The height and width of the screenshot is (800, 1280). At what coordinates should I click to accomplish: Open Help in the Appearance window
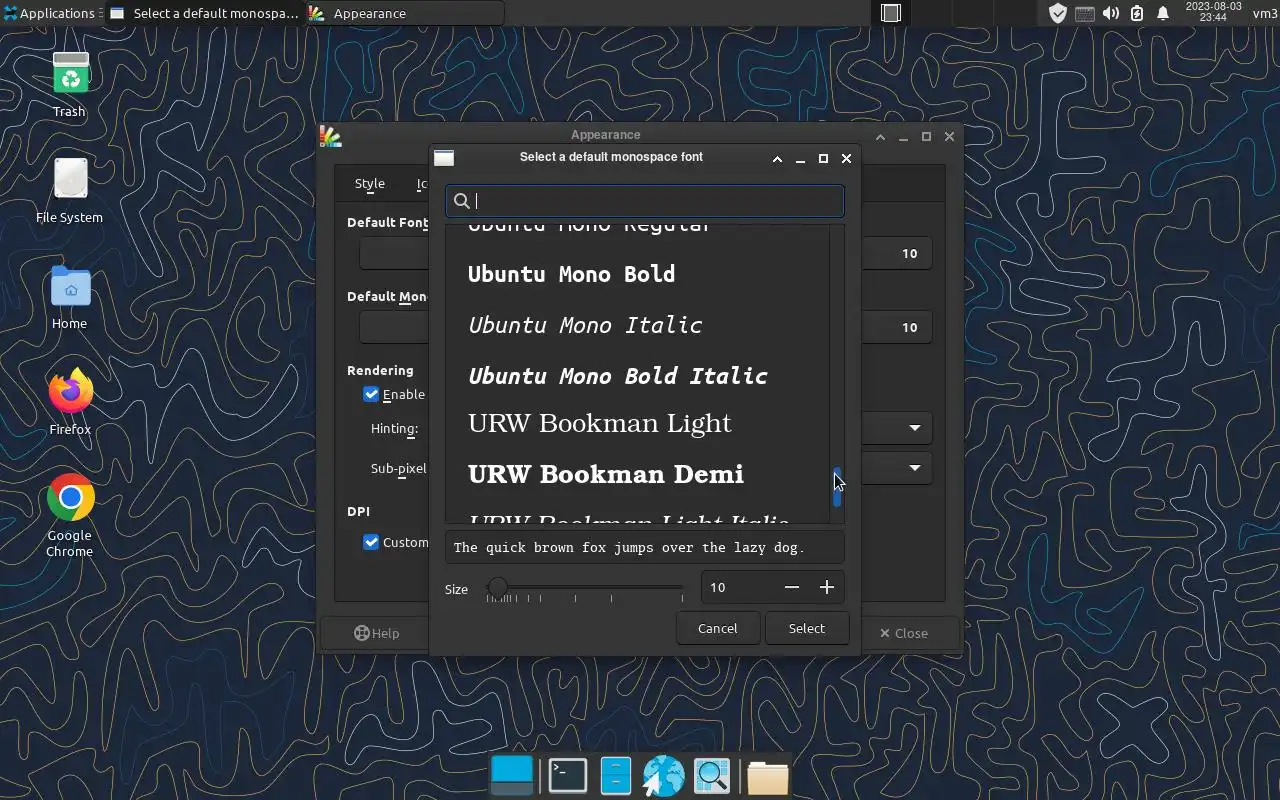(x=377, y=633)
